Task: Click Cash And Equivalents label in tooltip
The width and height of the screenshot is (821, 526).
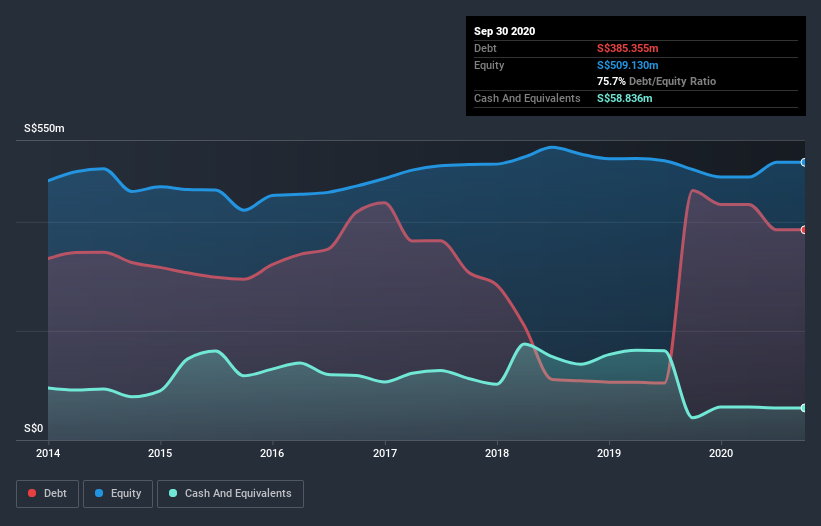Action: click(527, 98)
